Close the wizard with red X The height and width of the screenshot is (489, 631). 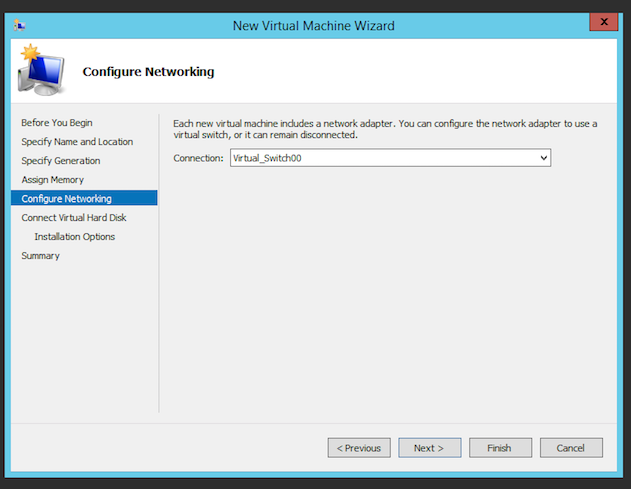pos(604,22)
